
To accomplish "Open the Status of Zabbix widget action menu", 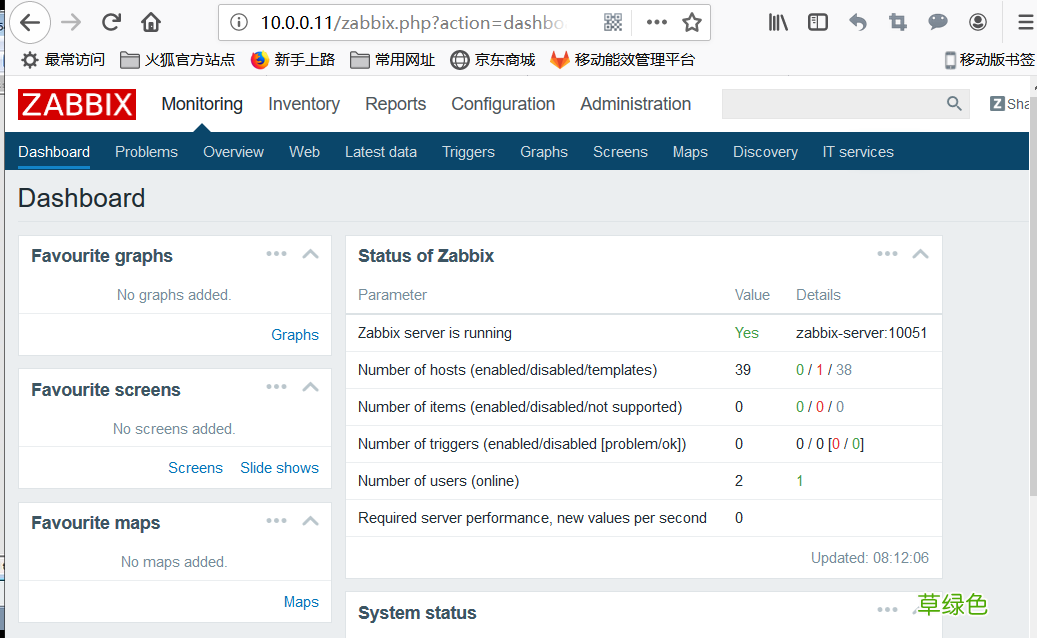I will coord(887,254).
